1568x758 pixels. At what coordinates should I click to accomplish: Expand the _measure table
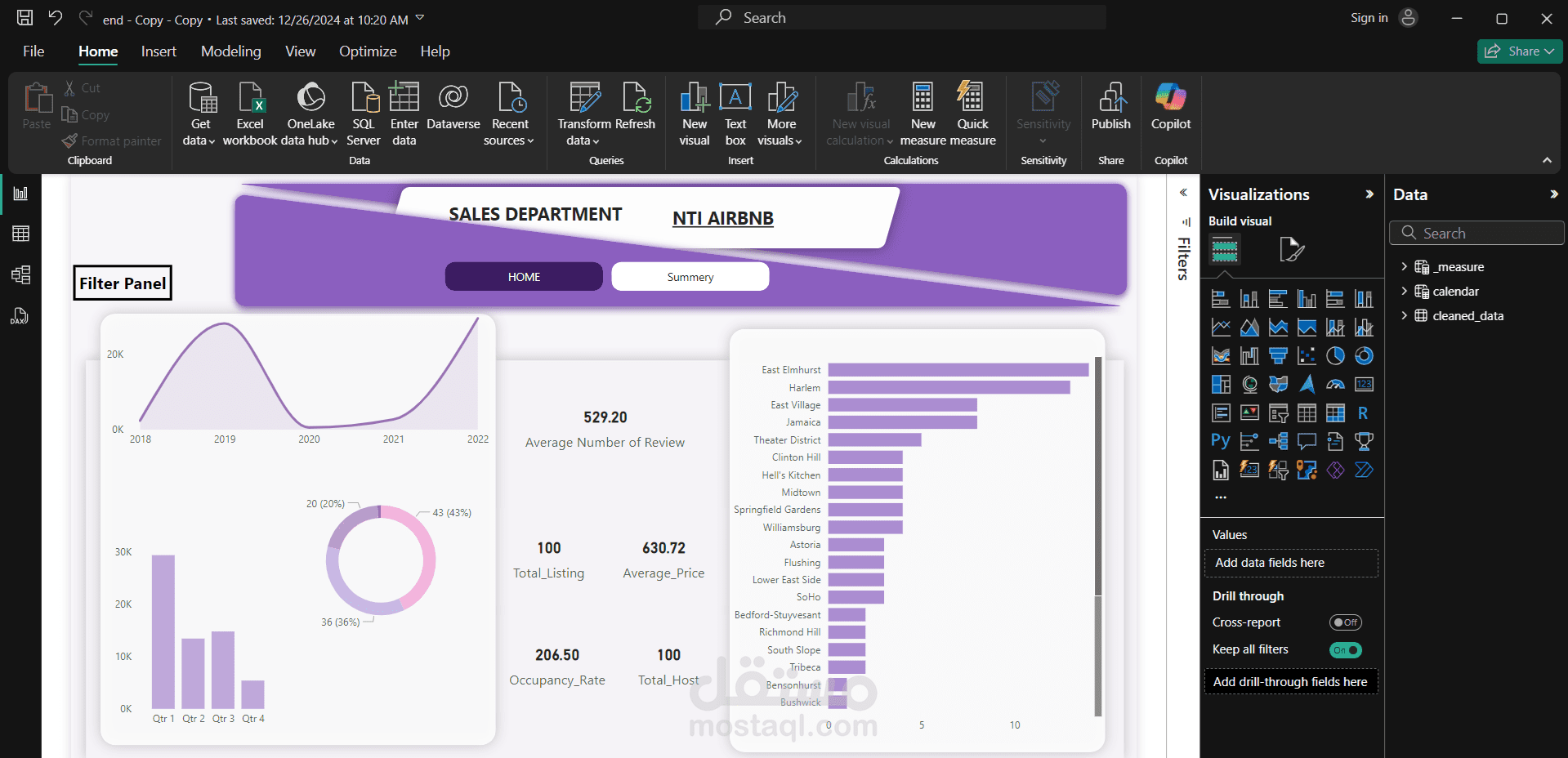click(1404, 266)
